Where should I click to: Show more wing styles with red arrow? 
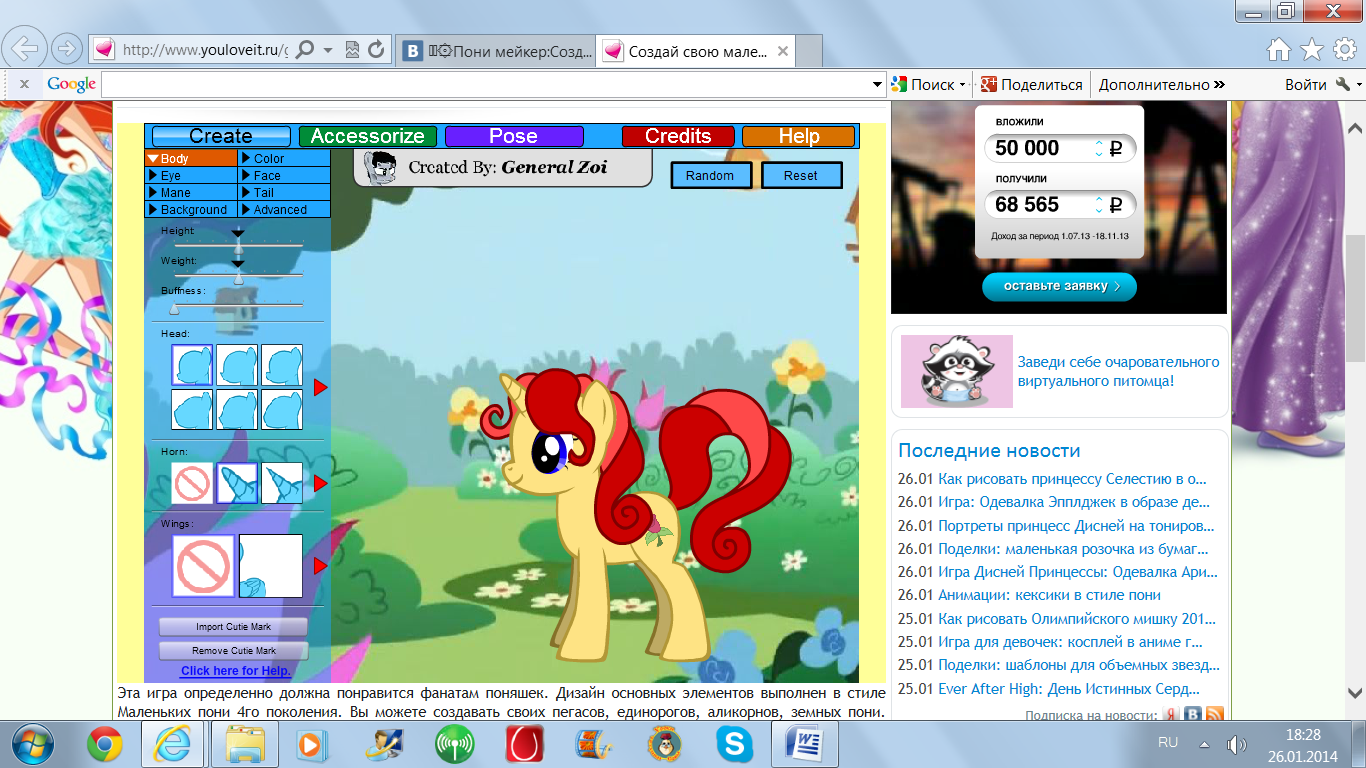pos(321,566)
